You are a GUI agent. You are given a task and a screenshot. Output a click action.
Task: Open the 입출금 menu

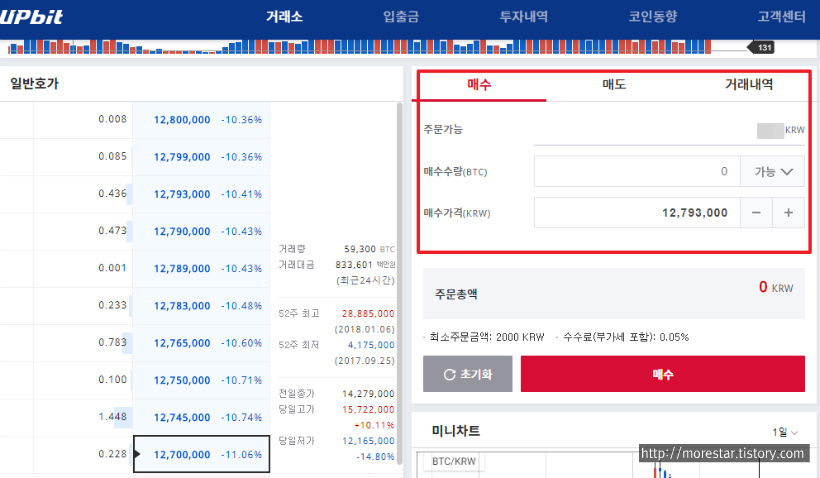pos(401,17)
